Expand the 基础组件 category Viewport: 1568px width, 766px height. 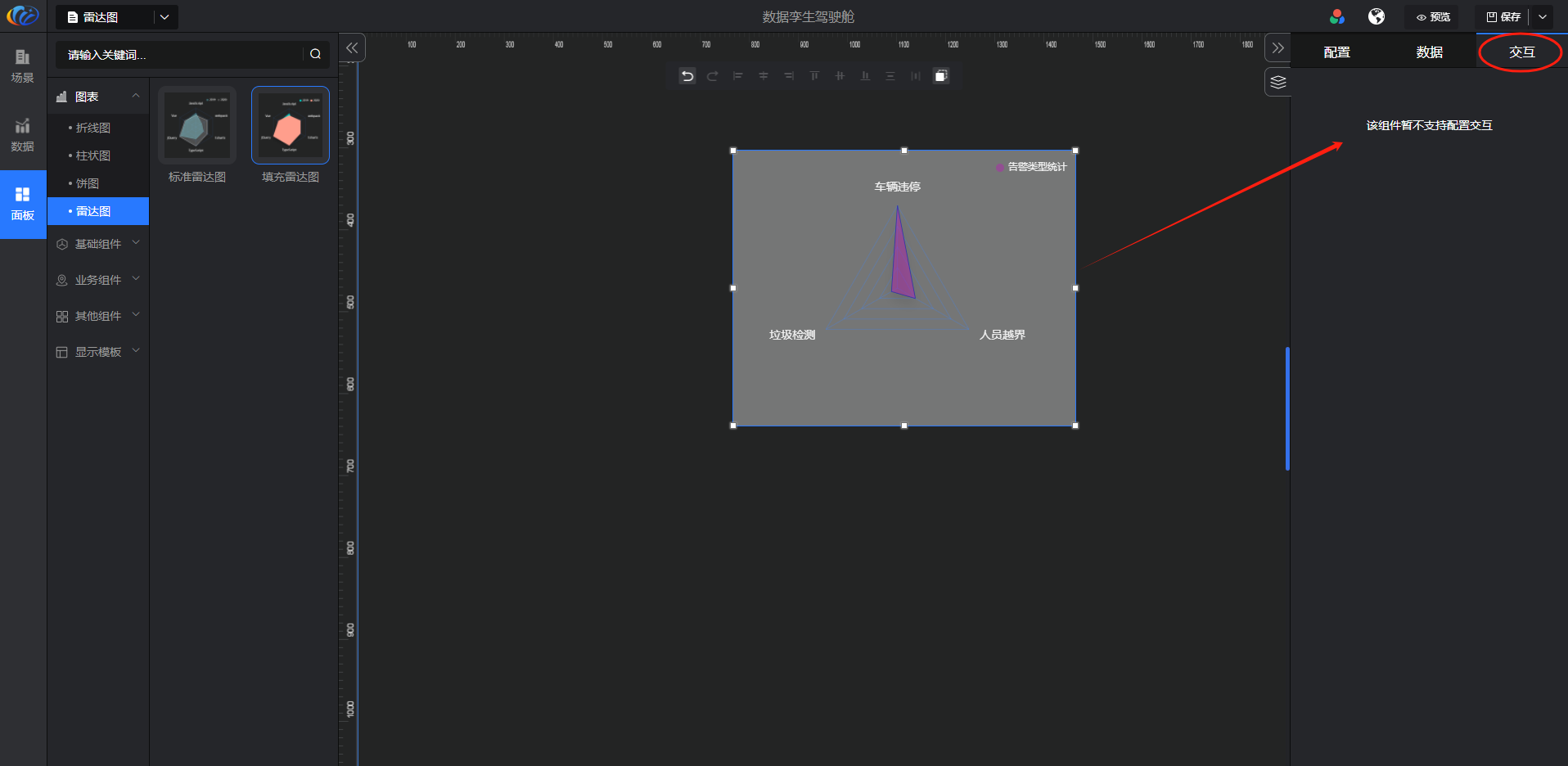(98, 244)
